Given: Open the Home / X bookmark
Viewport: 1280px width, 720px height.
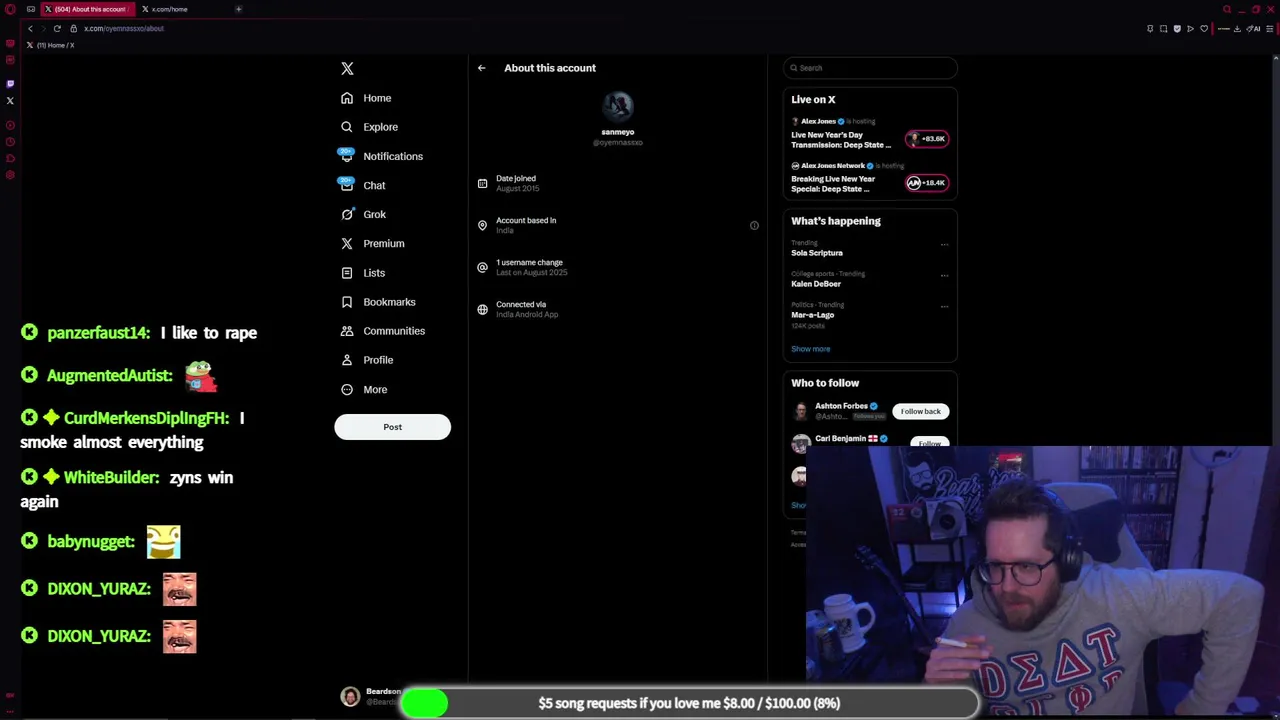Looking at the screenshot, I should click(51, 45).
